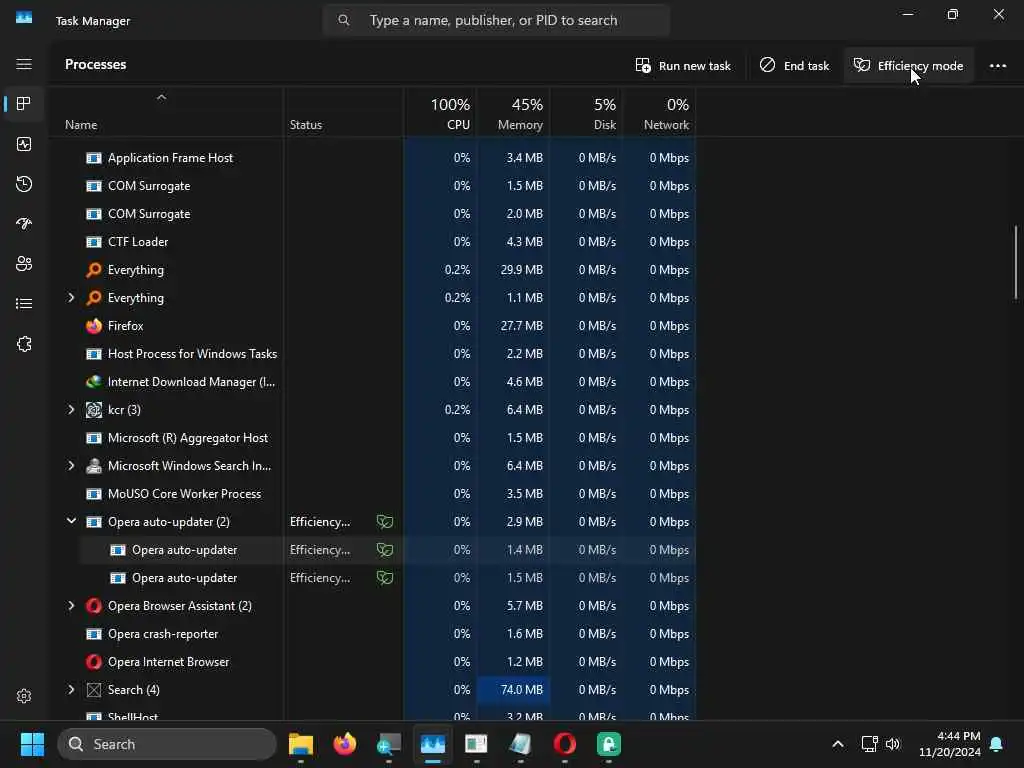Toggle Efficiency mode button
This screenshot has width=1024, height=768.
908,65
